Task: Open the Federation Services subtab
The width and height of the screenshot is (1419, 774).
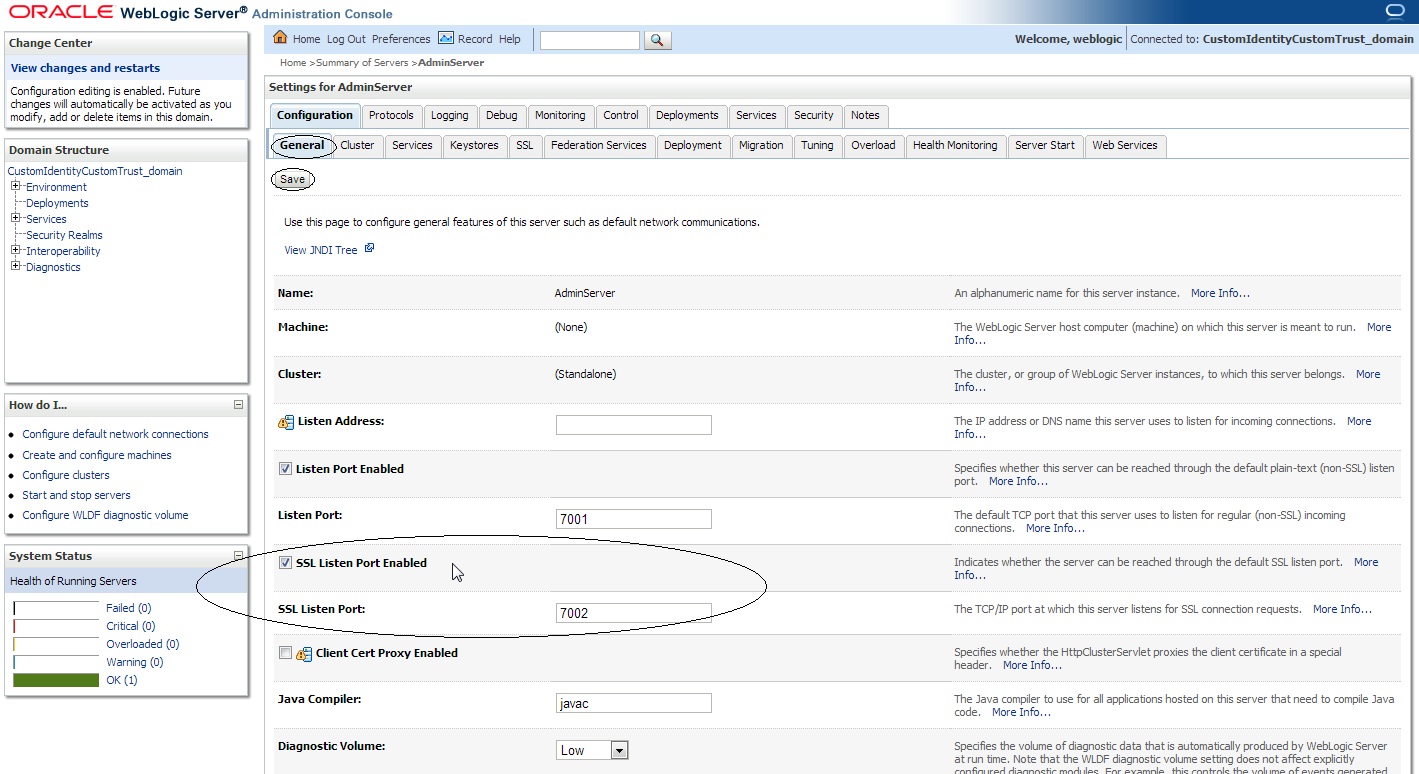Action: click(x=599, y=145)
